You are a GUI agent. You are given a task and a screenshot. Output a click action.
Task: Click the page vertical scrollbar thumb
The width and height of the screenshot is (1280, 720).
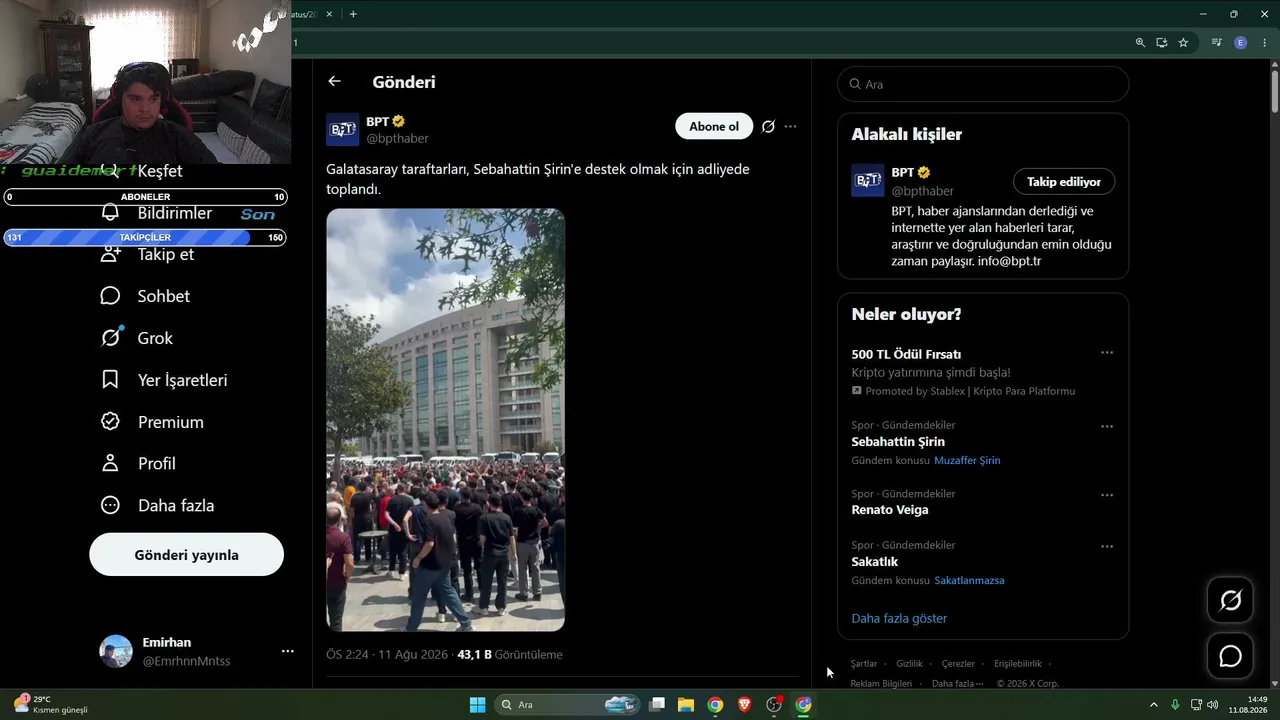point(1275,92)
